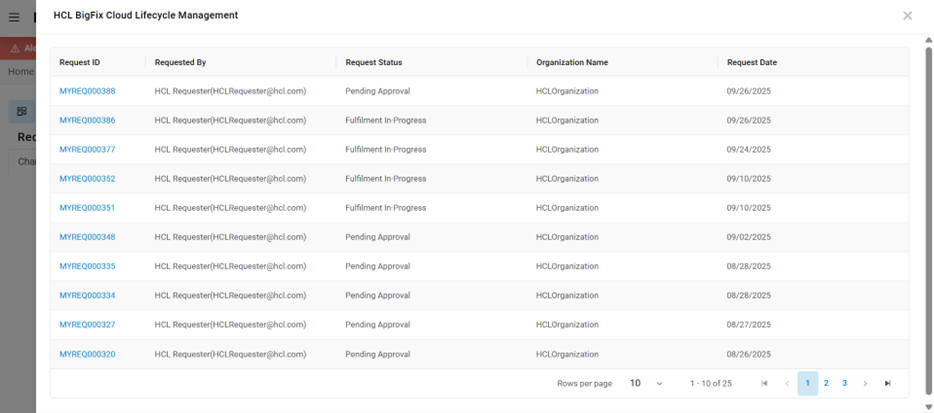Click the Home breadcrumb link
The image size is (934, 413).
click(x=20, y=72)
